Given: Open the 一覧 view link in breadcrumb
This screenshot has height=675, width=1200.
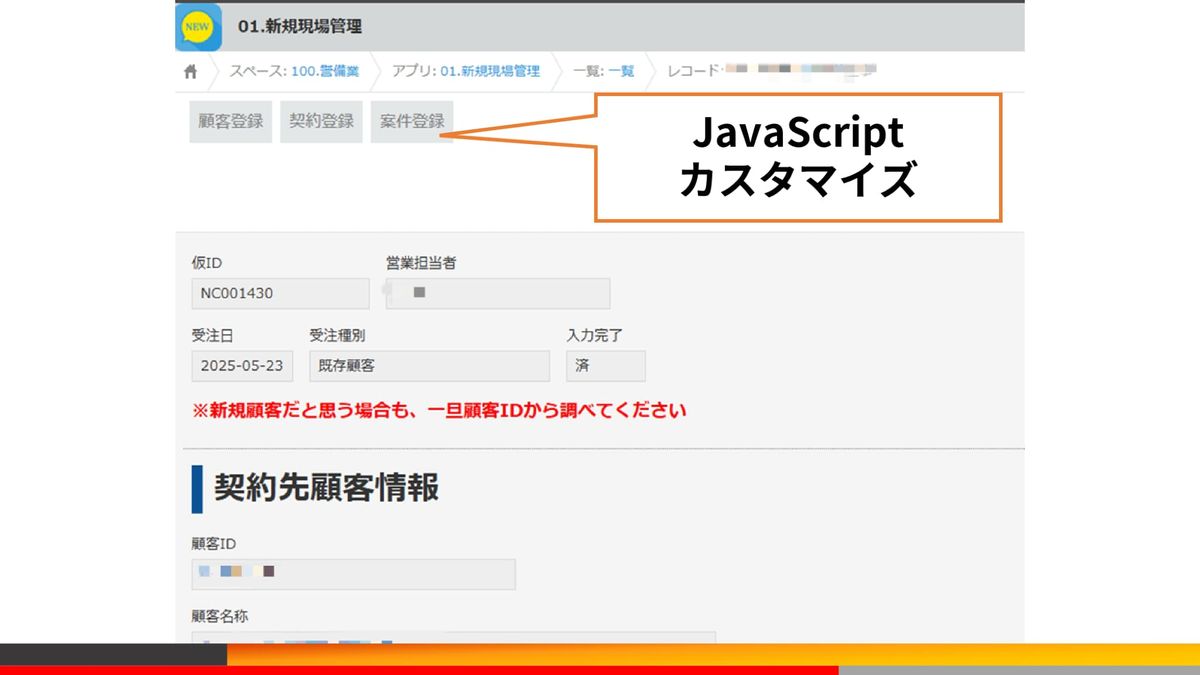Looking at the screenshot, I should 621,71.
